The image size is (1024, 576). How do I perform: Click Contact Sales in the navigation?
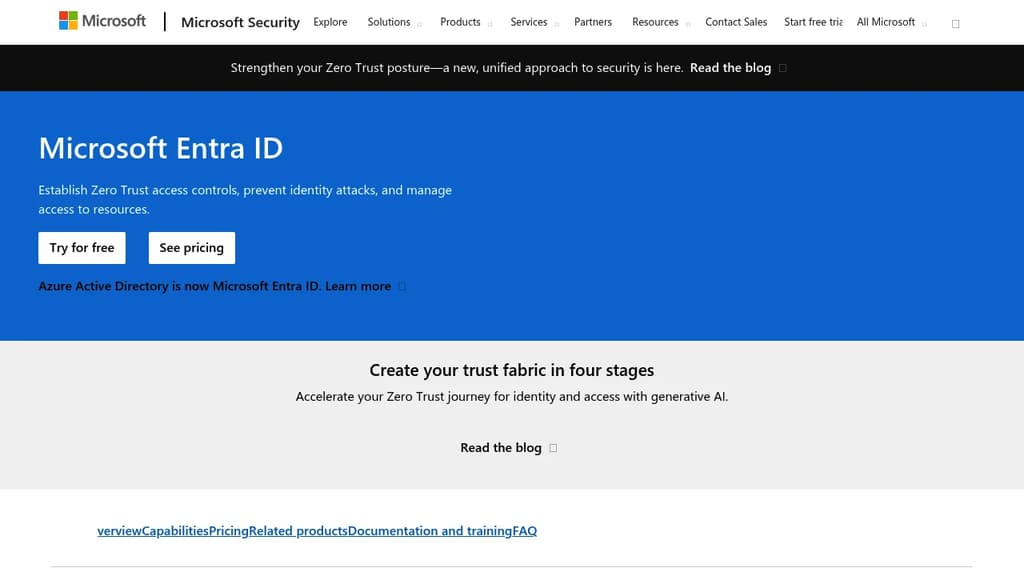coord(736,22)
